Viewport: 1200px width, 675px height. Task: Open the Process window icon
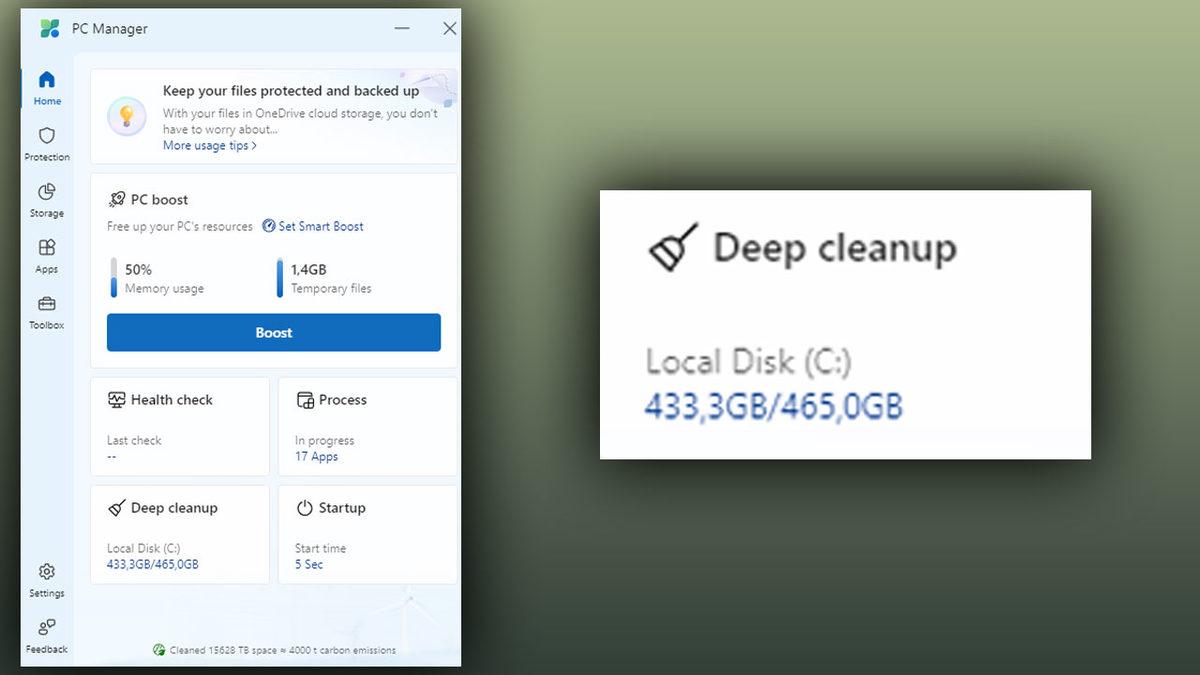click(x=305, y=399)
